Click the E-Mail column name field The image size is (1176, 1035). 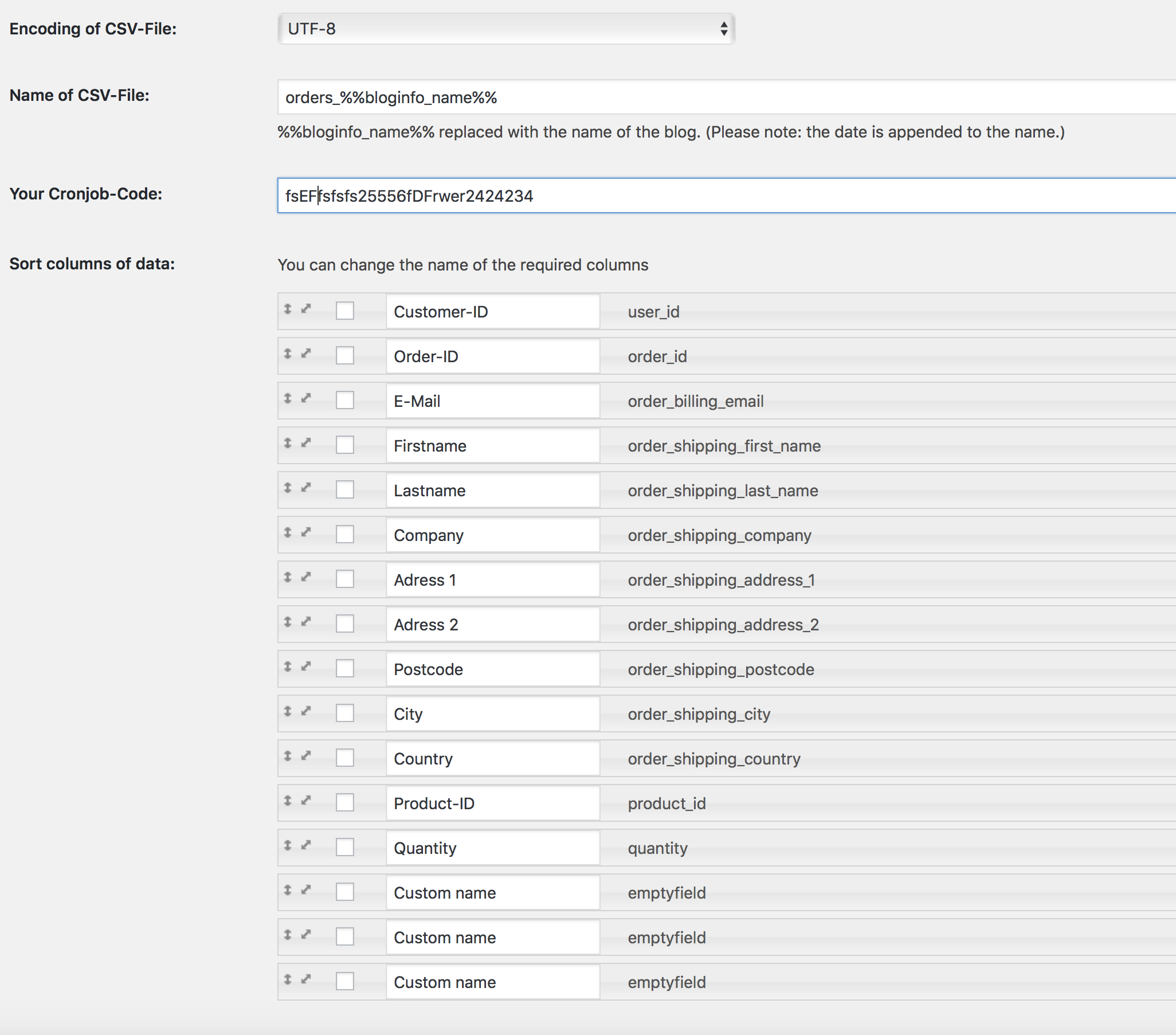pos(493,401)
